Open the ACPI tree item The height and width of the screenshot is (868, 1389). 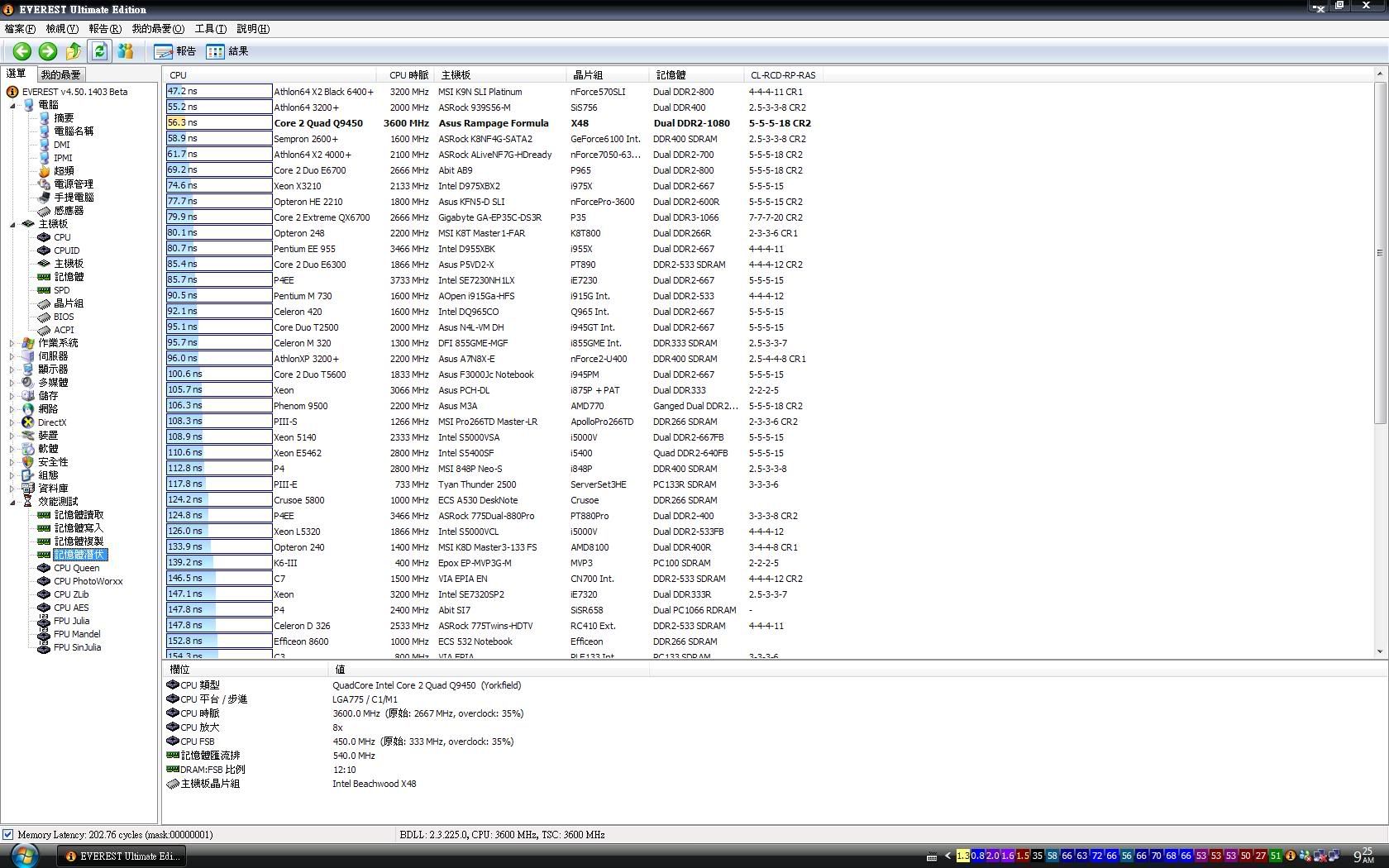(64, 330)
